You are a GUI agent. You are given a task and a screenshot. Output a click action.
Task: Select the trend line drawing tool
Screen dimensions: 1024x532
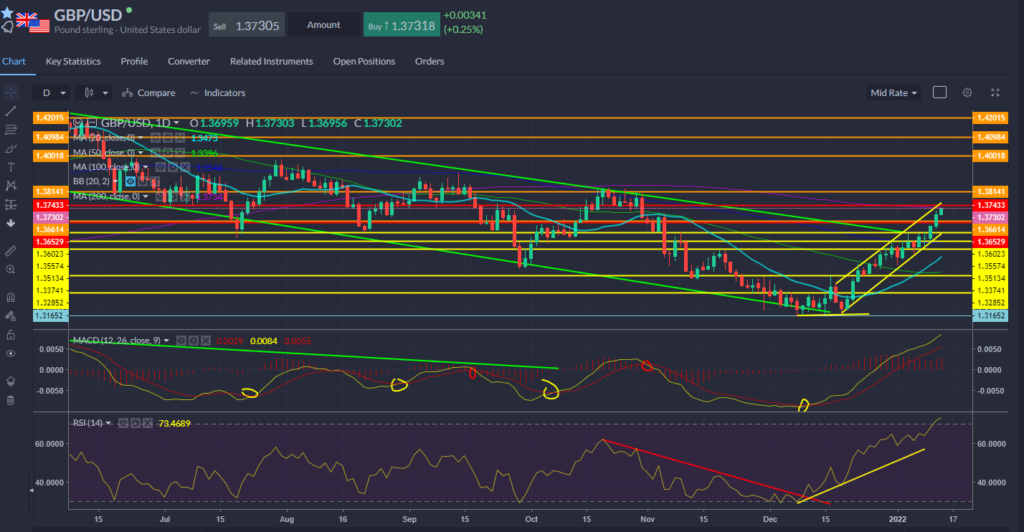click(x=10, y=110)
